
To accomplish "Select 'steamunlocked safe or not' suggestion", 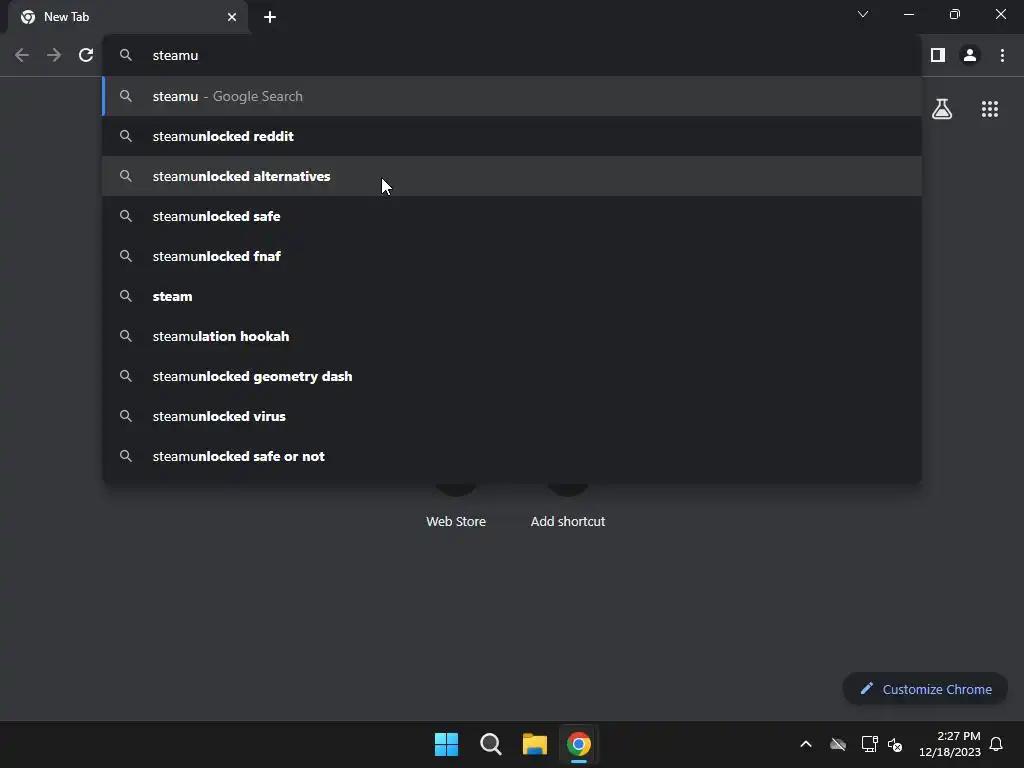I will tap(512, 456).
